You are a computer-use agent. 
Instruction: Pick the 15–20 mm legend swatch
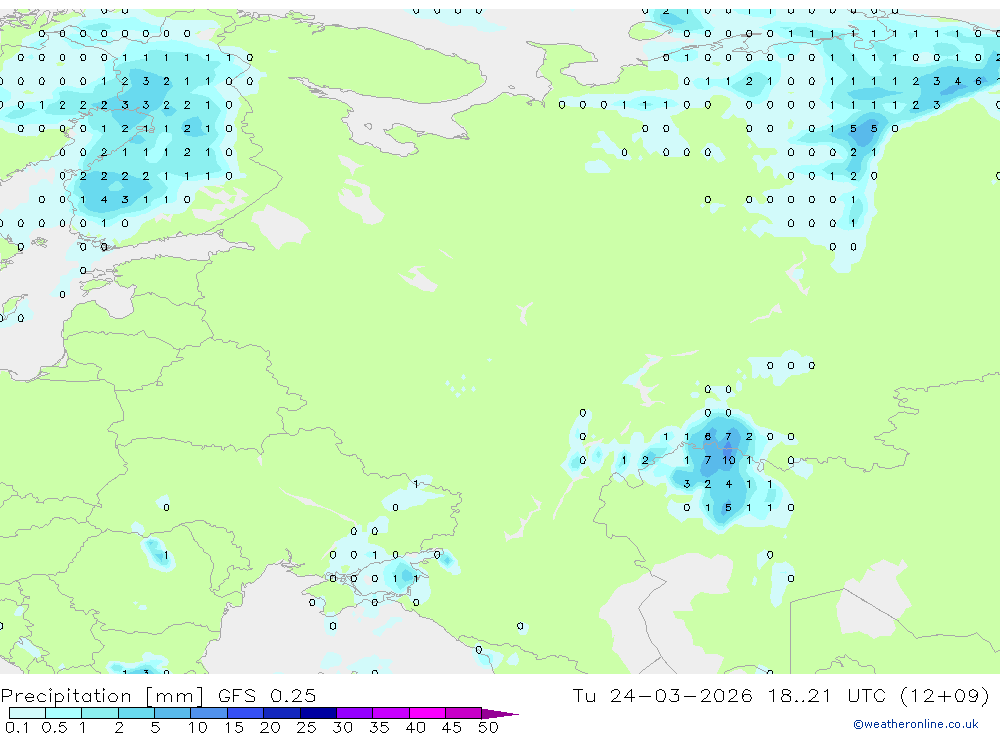pyautogui.click(x=245, y=713)
